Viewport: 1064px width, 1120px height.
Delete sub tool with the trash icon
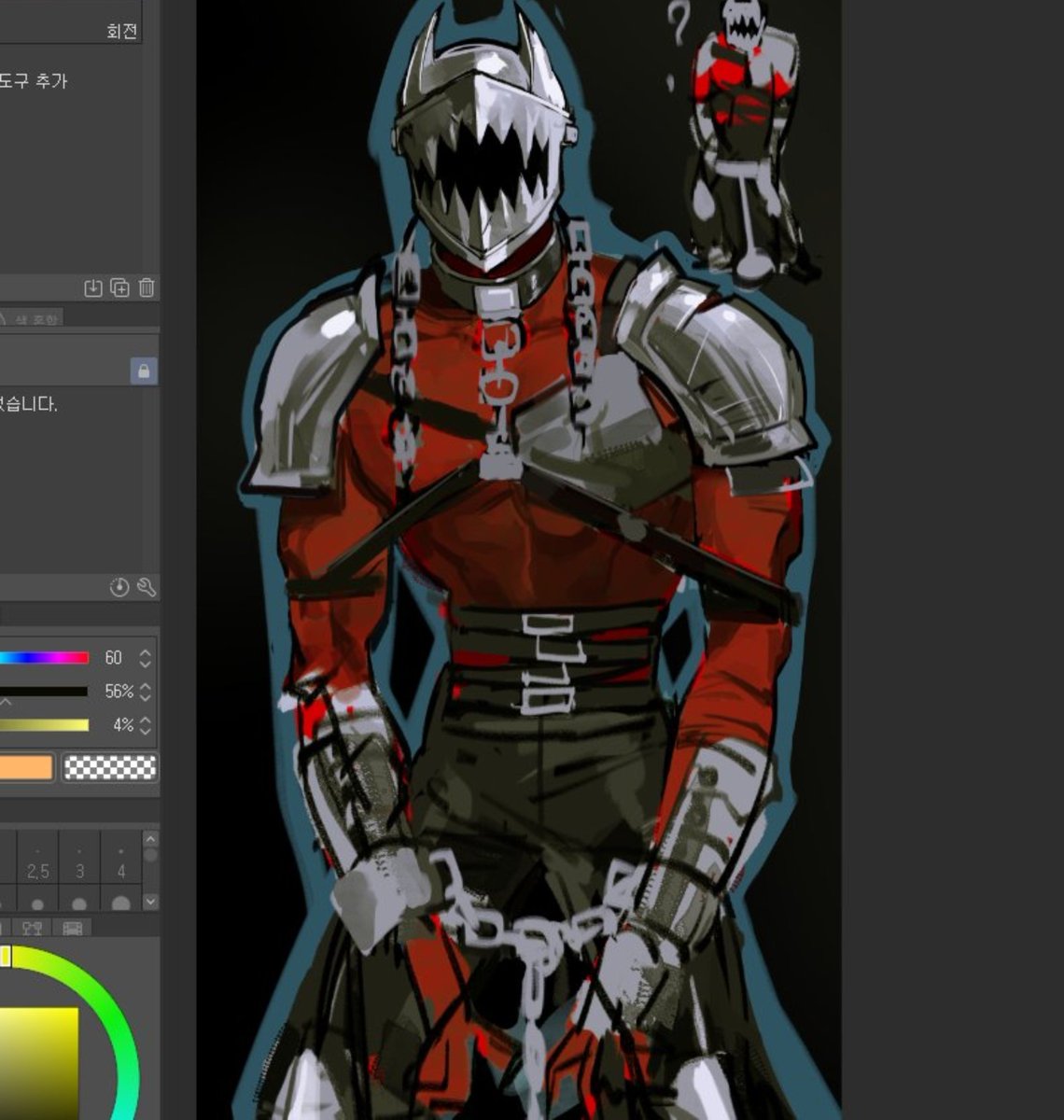point(147,287)
